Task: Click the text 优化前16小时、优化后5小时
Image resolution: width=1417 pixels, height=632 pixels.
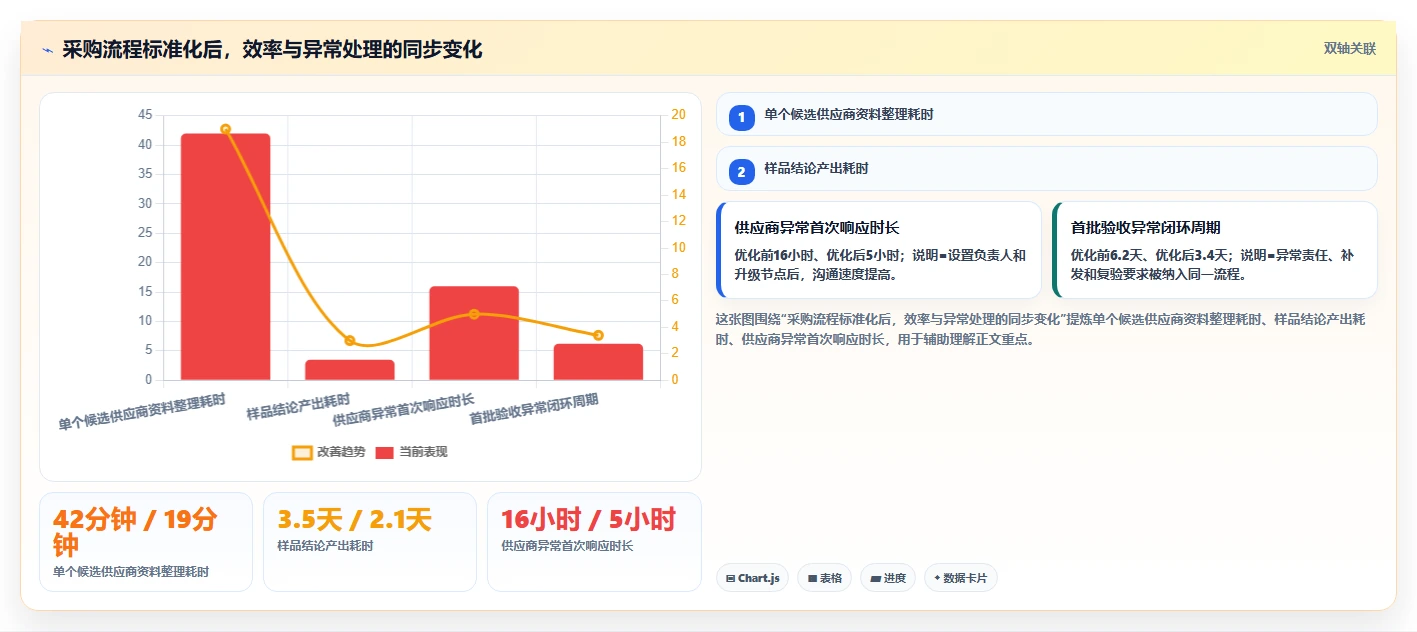Action: [820, 255]
